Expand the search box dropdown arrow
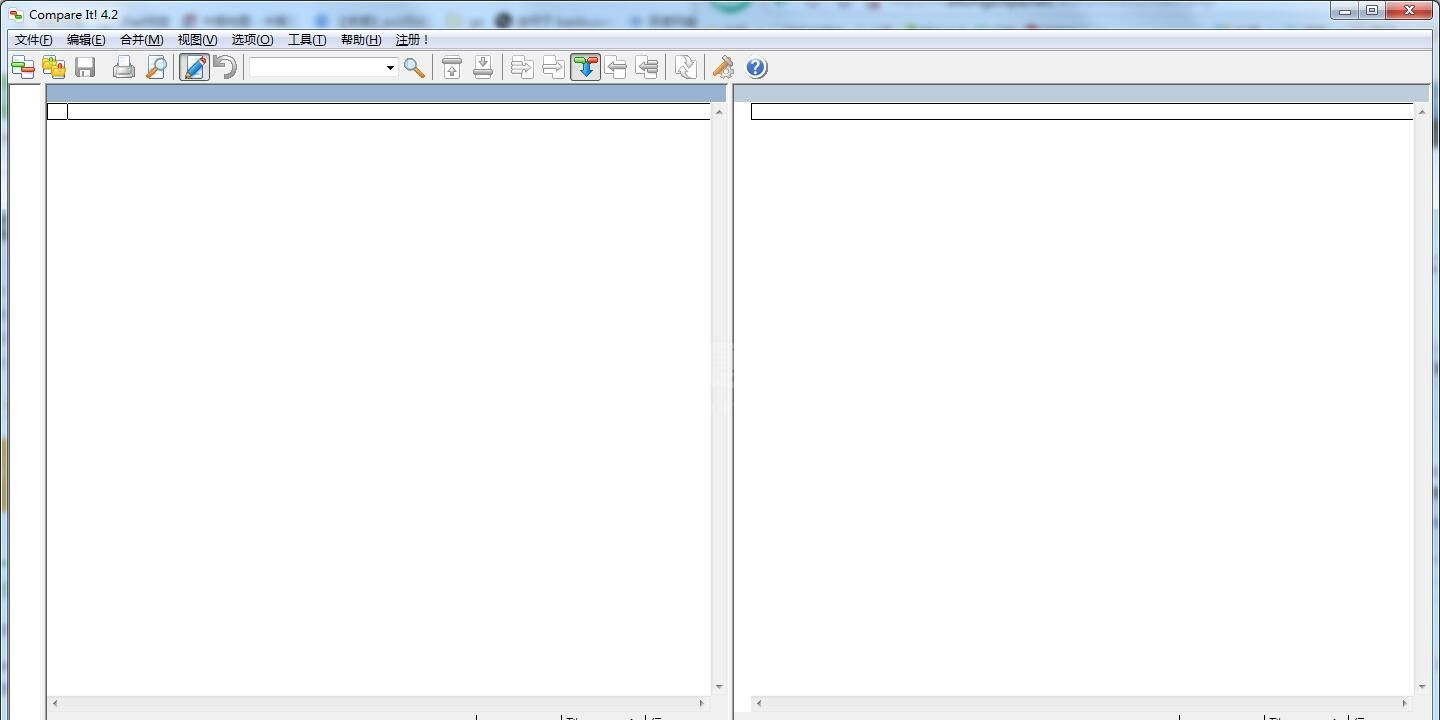The image size is (1440, 720). [x=390, y=67]
